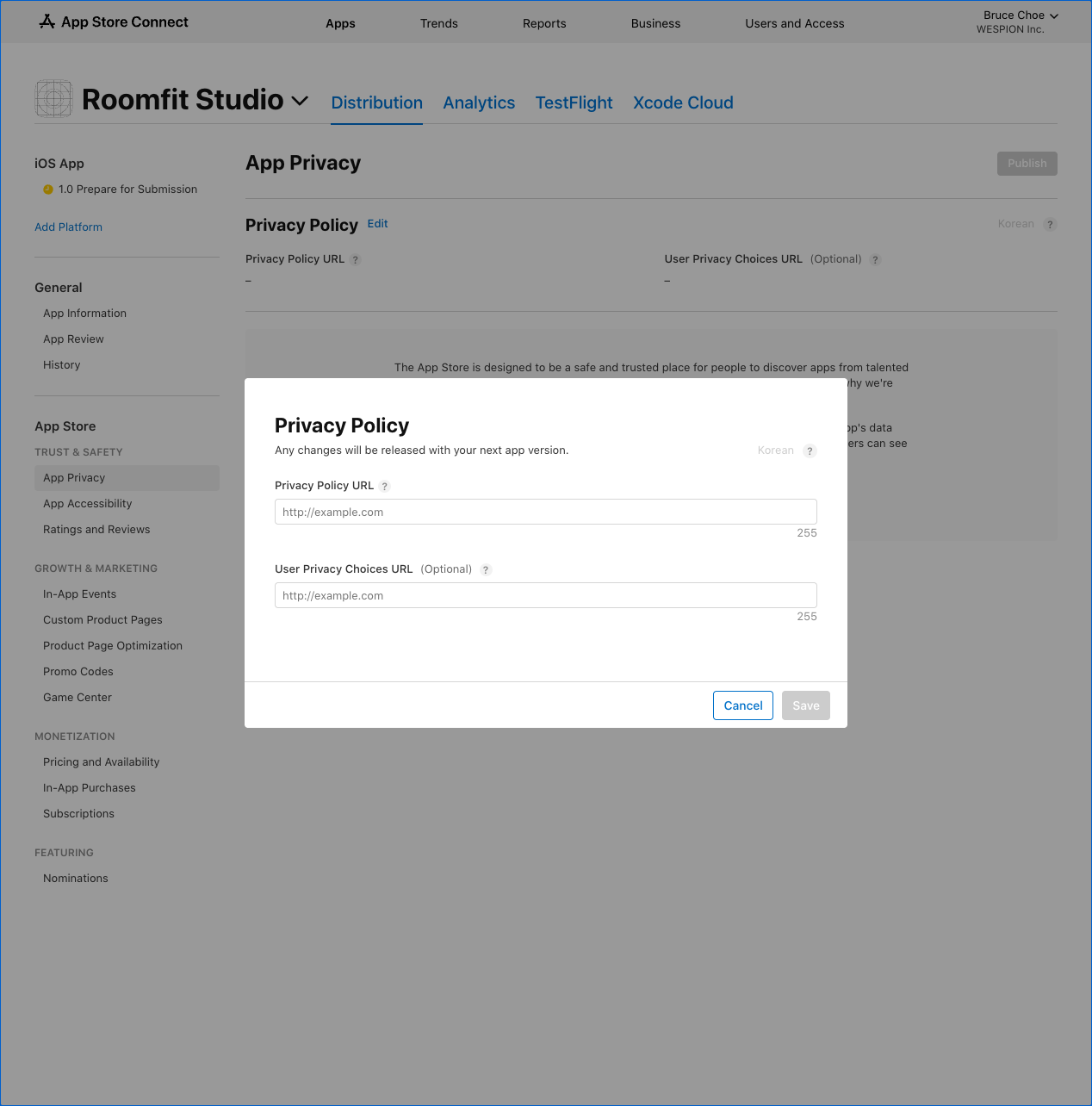Expand the Roomfit Studio app switcher chevron
Image resolution: width=1092 pixels, height=1106 pixels.
[300, 101]
